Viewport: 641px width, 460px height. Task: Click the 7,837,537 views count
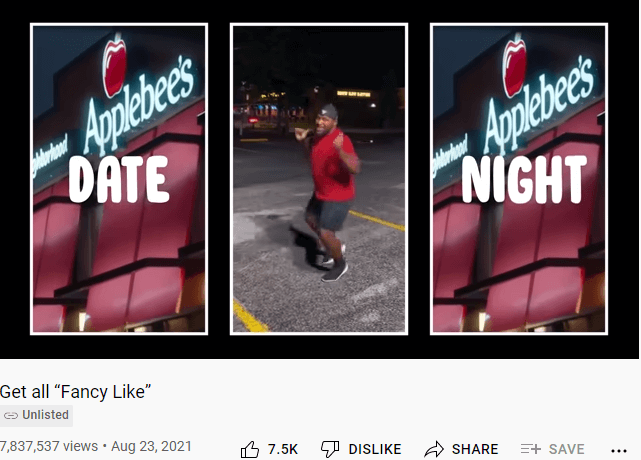pos(49,446)
